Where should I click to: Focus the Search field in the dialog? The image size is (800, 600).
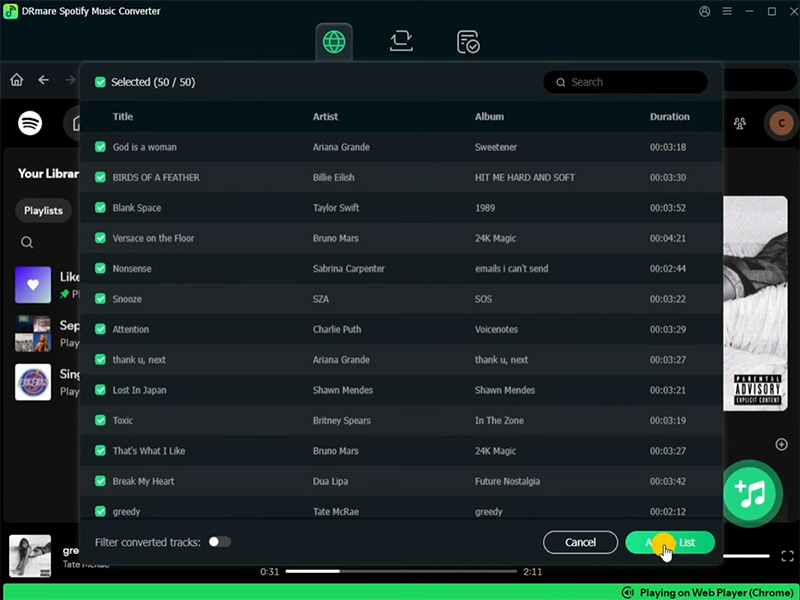tap(626, 82)
